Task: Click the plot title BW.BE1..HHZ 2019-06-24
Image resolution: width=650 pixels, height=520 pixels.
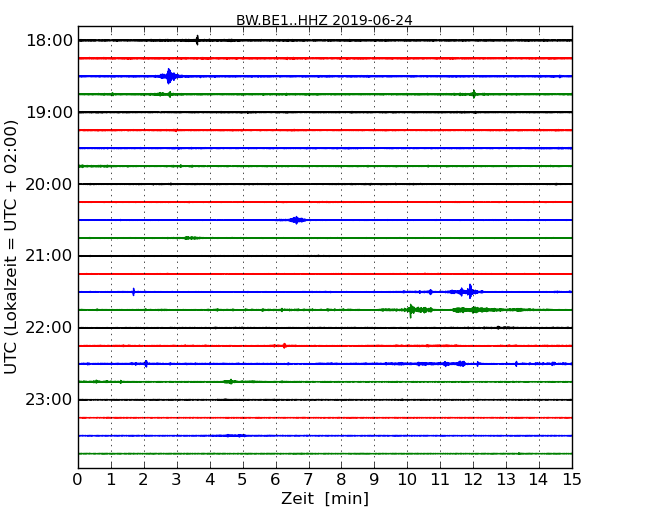Action: click(324, 20)
